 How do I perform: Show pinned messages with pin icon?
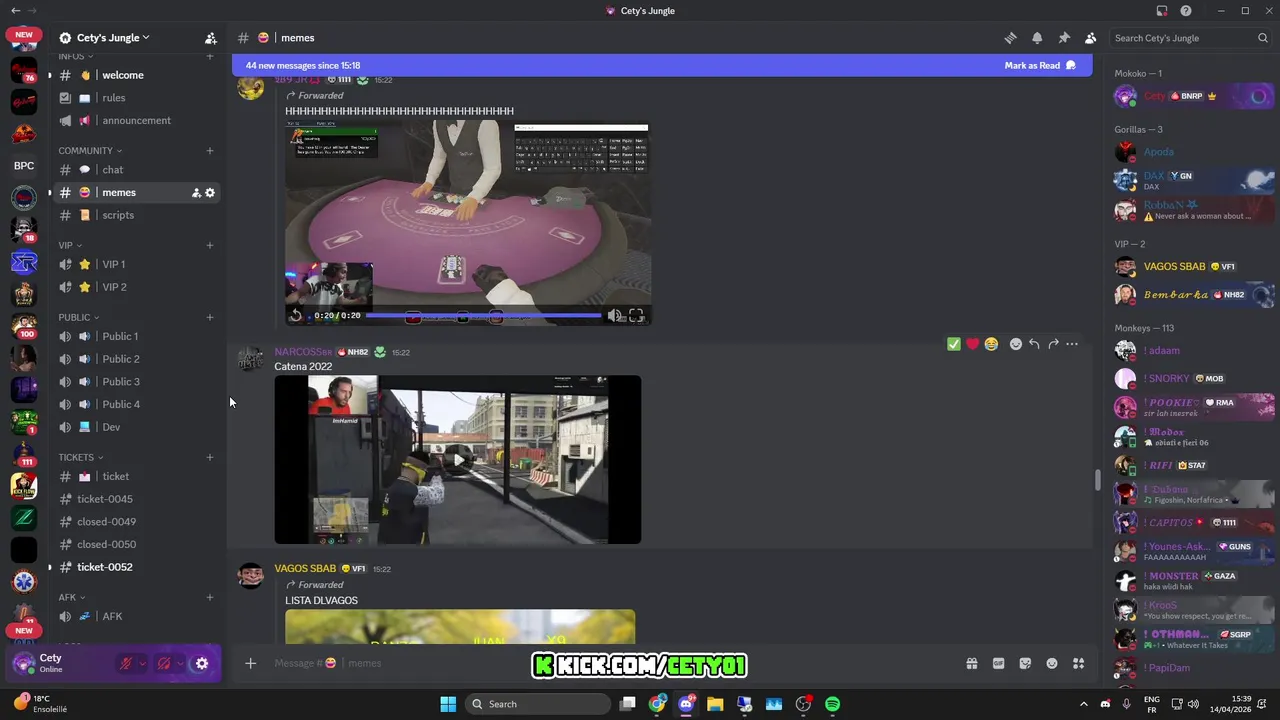click(x=1064, y=38)
